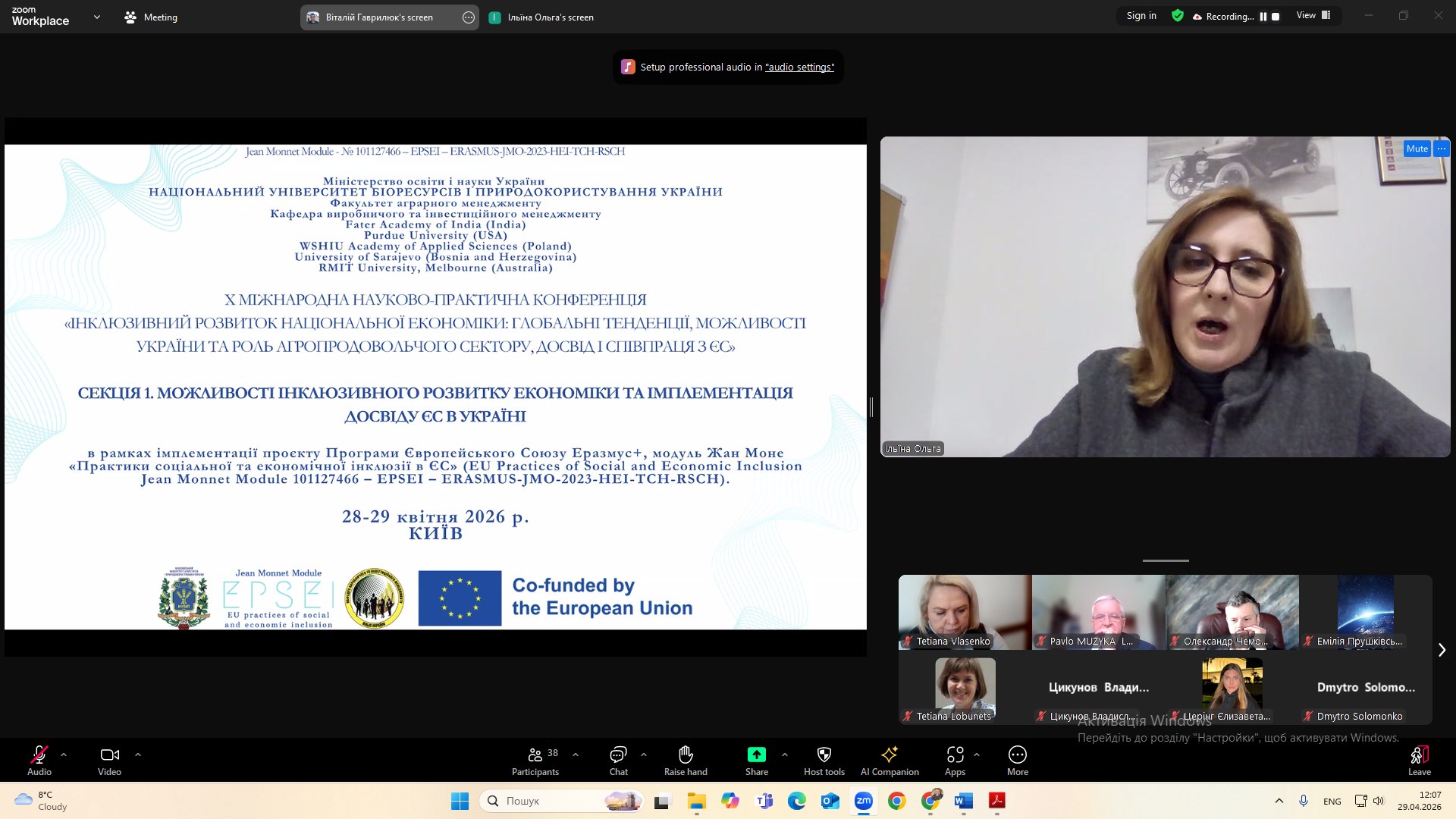Select Tetiana Vlasenko's video thumbnail

coord(965,612)
